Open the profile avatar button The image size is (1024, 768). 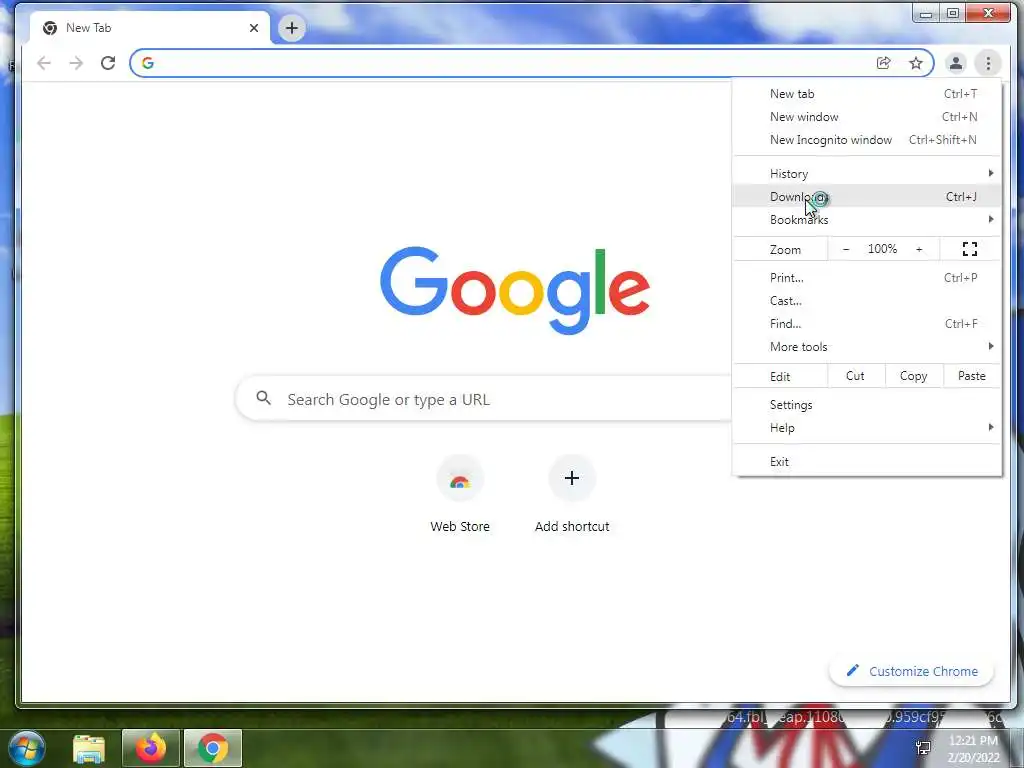point(955,63)
